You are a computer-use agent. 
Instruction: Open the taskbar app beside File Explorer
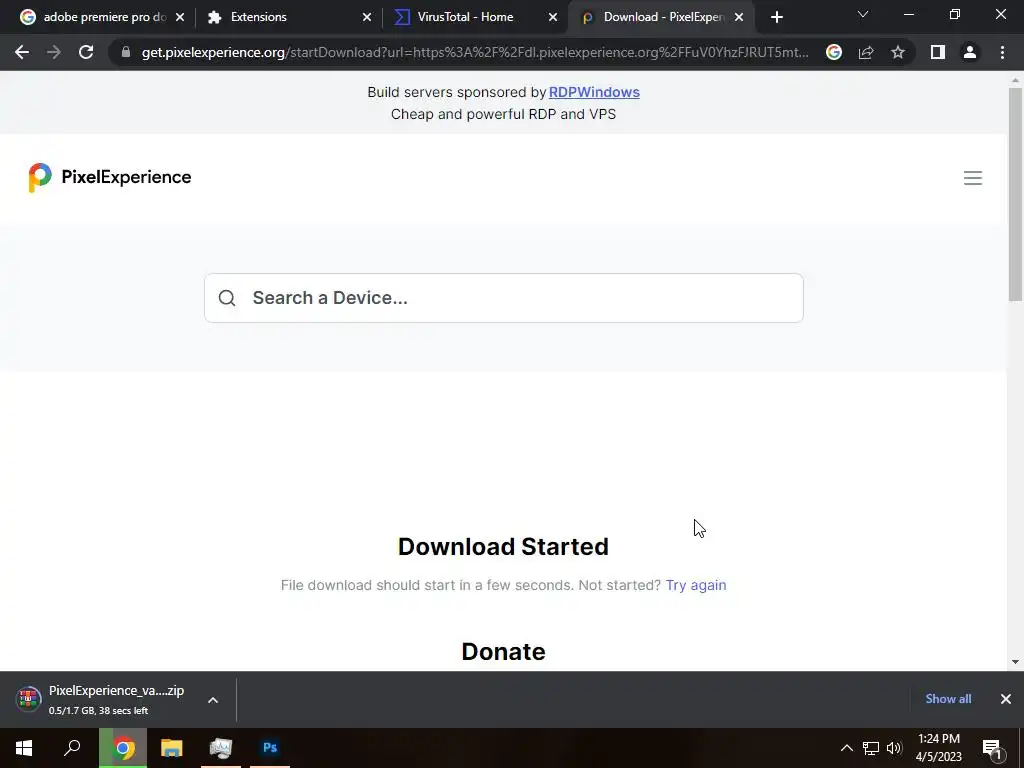(x=221, y=748)
